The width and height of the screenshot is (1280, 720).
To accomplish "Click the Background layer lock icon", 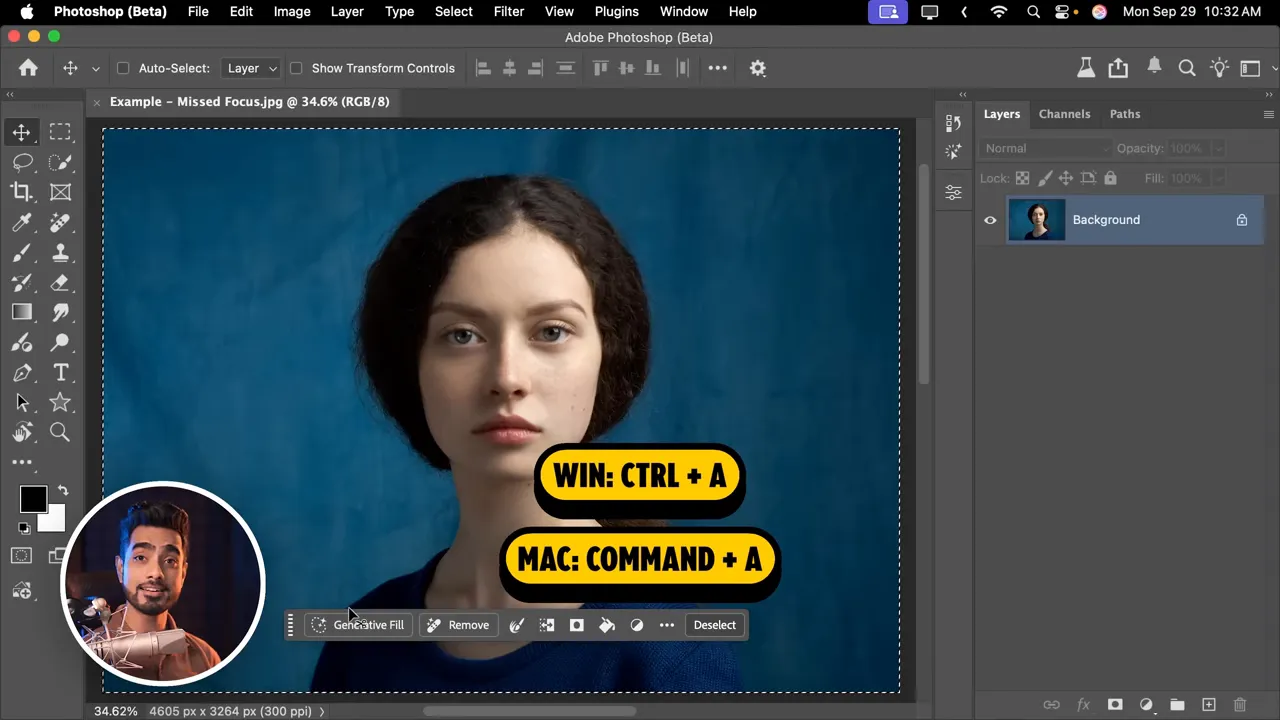I will point(1242,220).
